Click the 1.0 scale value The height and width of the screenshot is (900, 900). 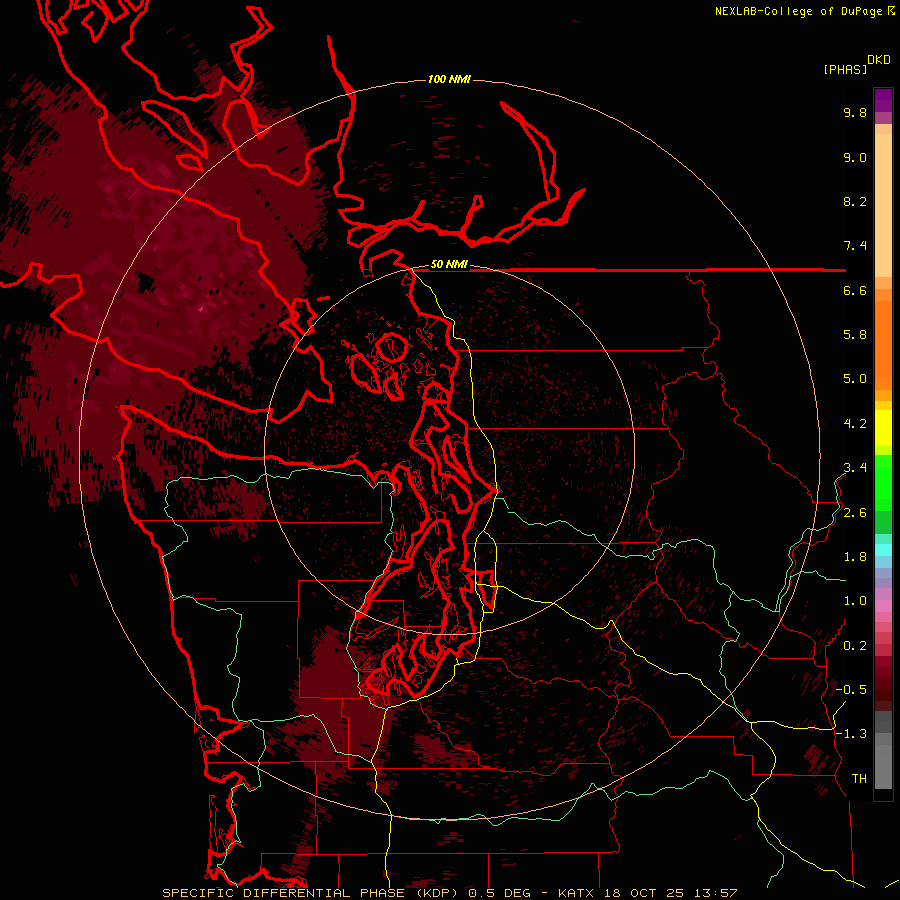click(x=855, y=601)
